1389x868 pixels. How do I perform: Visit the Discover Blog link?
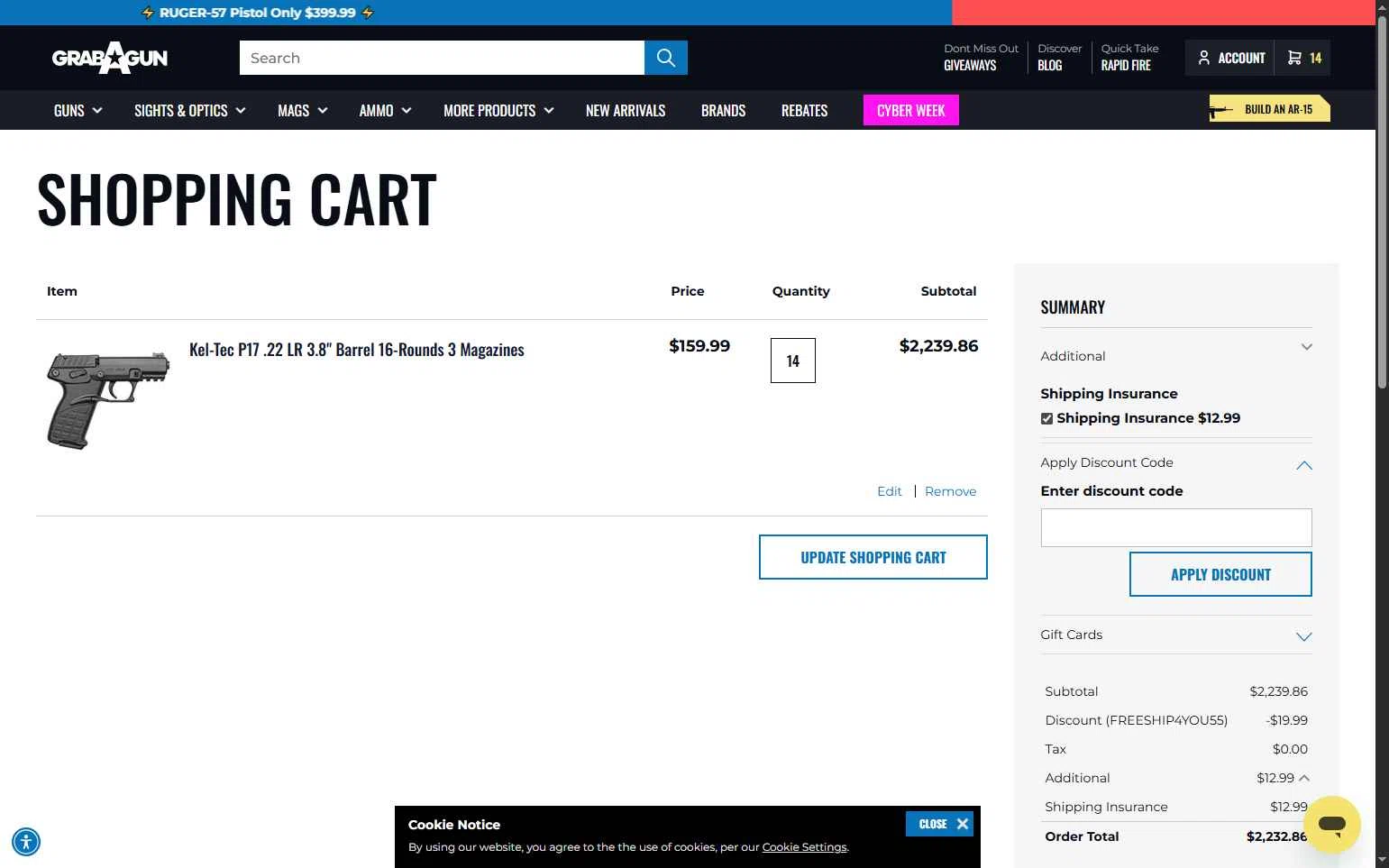(1059, 57)
